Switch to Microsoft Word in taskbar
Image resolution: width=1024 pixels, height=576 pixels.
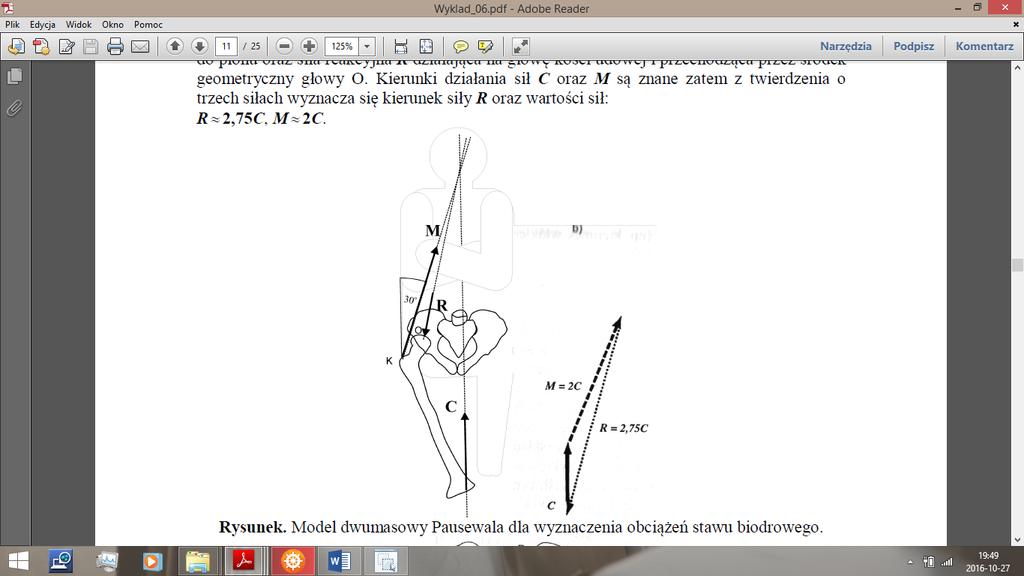[x=340, y=562]
